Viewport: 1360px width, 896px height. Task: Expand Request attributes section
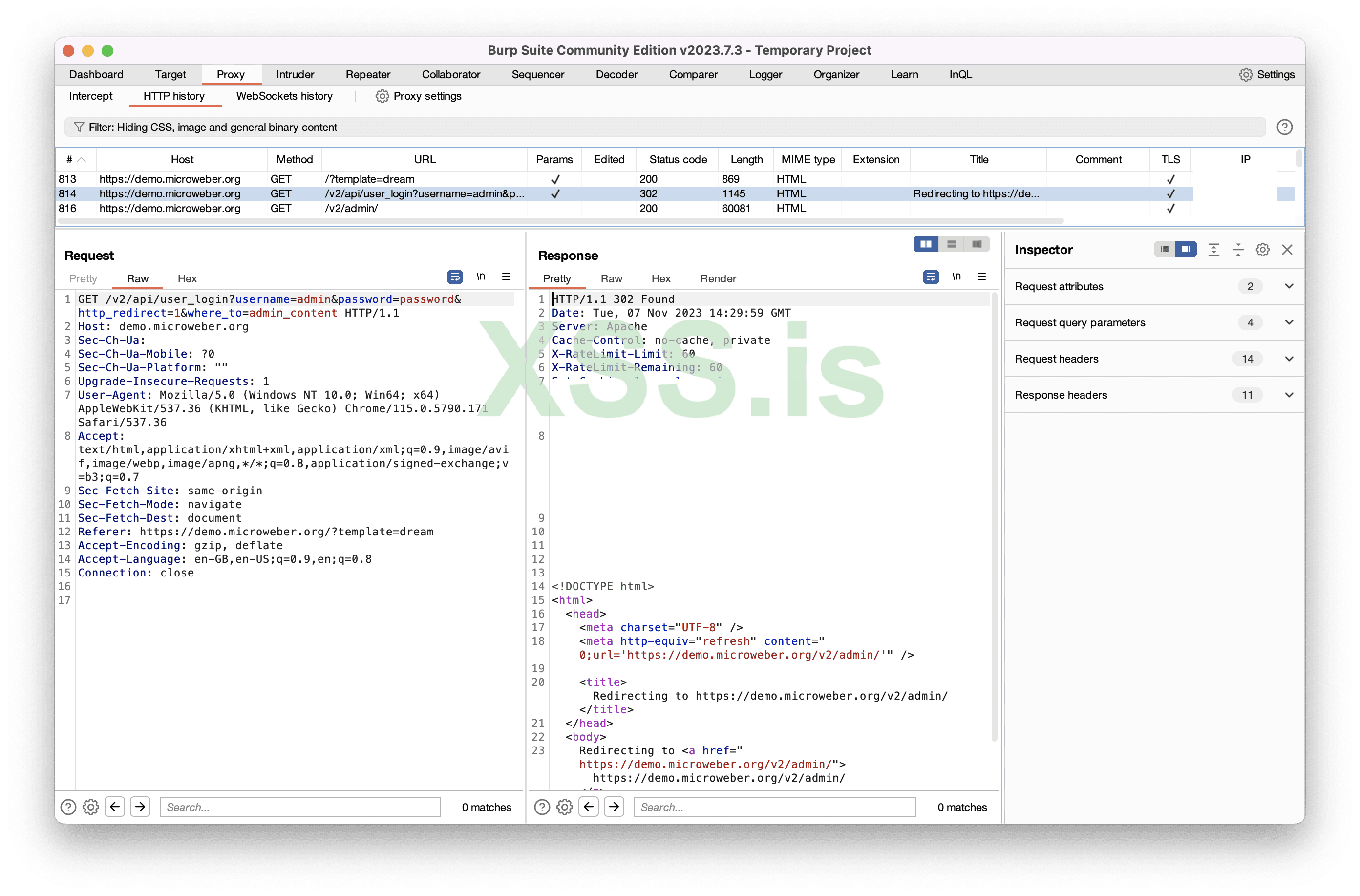tap(1289, 286)
